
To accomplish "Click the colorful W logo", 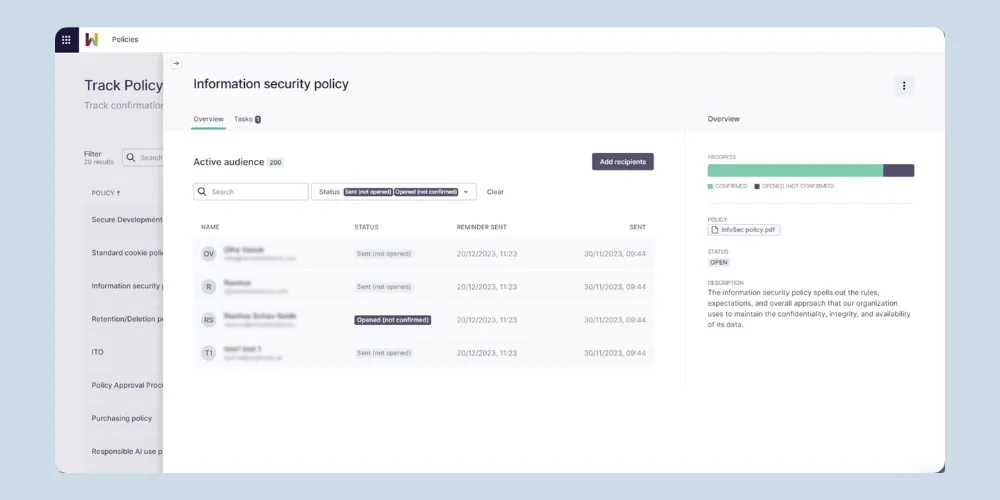I will pos(92,40).
